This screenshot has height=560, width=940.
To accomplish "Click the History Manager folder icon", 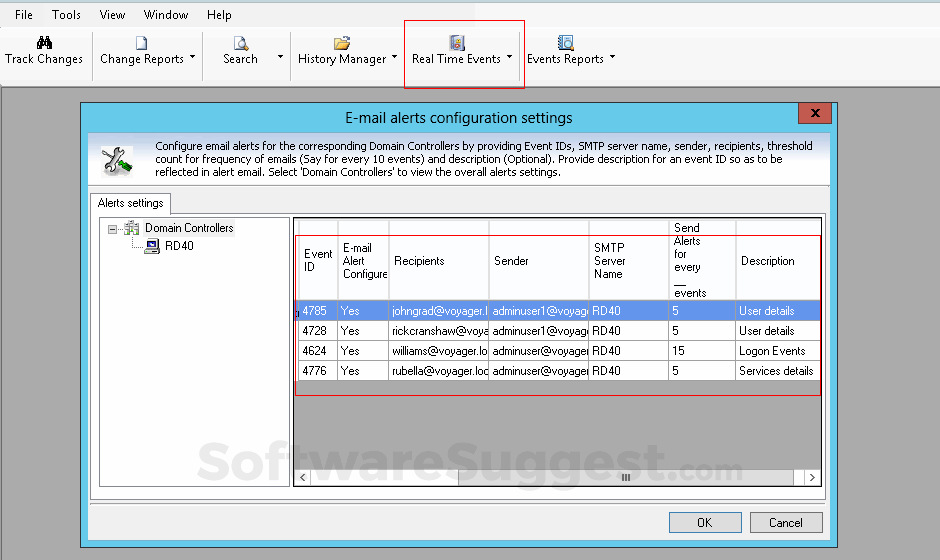I will [x=342, y=43].
